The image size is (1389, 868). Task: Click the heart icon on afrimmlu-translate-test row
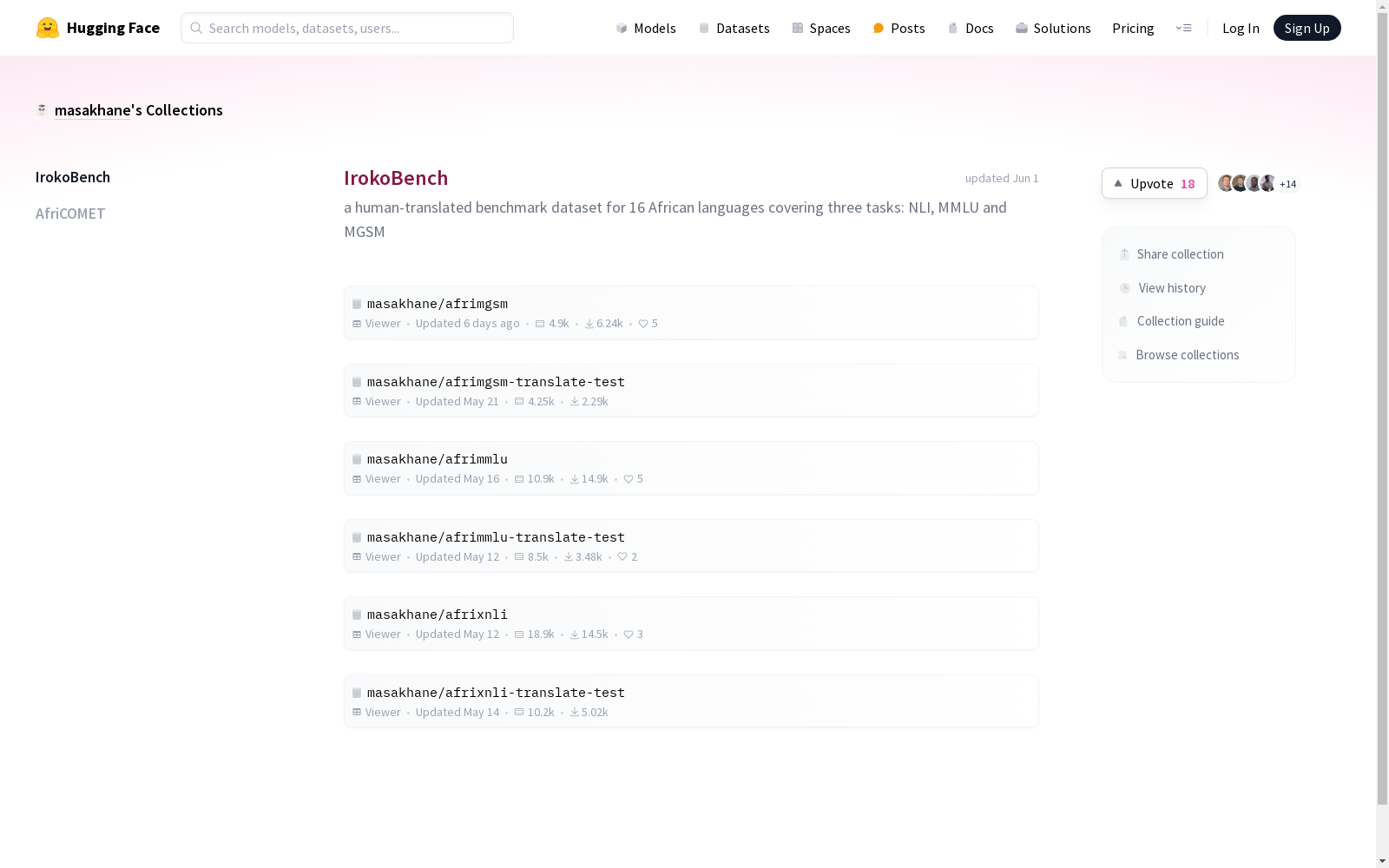622,557
